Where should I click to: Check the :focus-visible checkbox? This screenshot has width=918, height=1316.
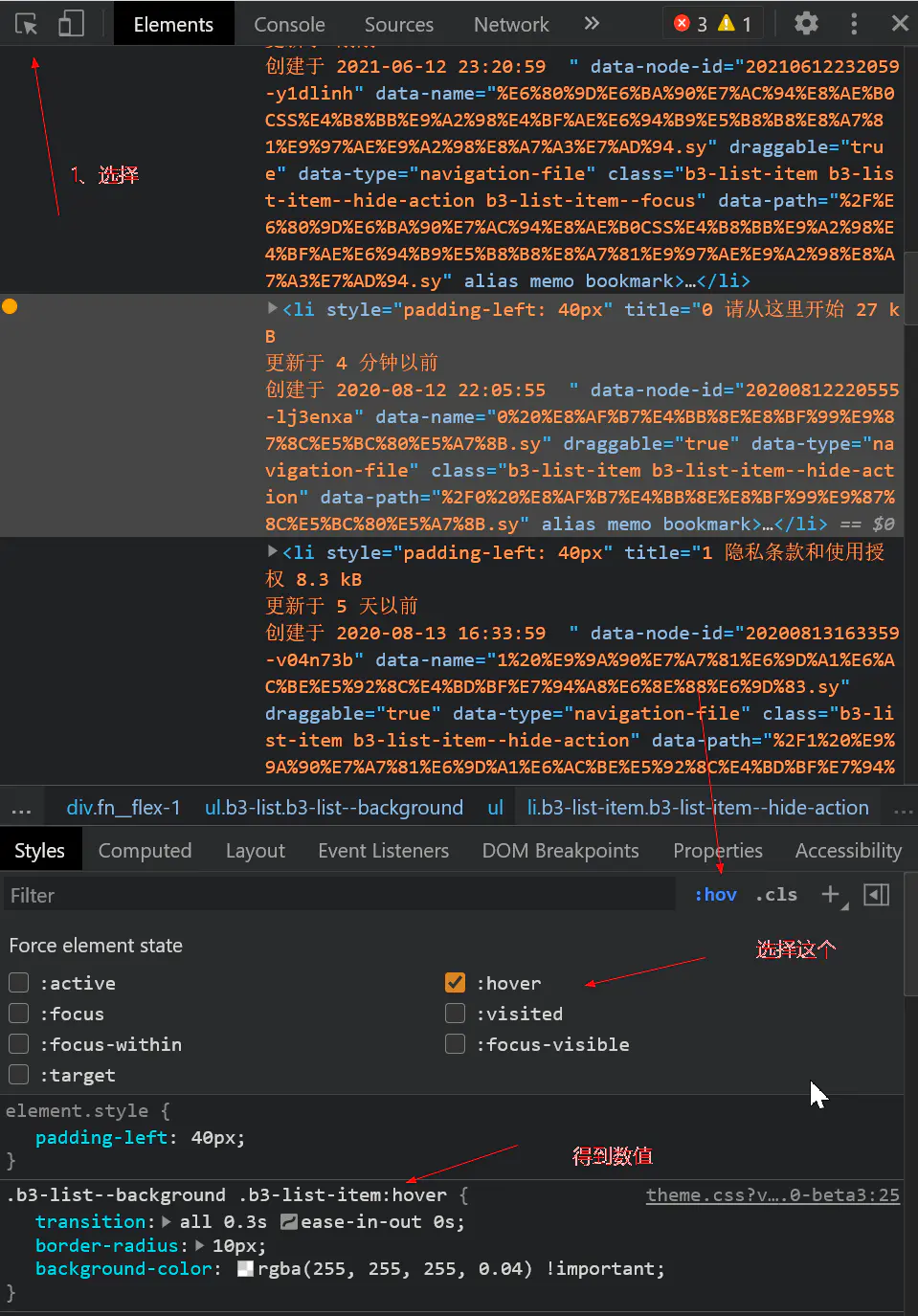[x=456, y=1044]
